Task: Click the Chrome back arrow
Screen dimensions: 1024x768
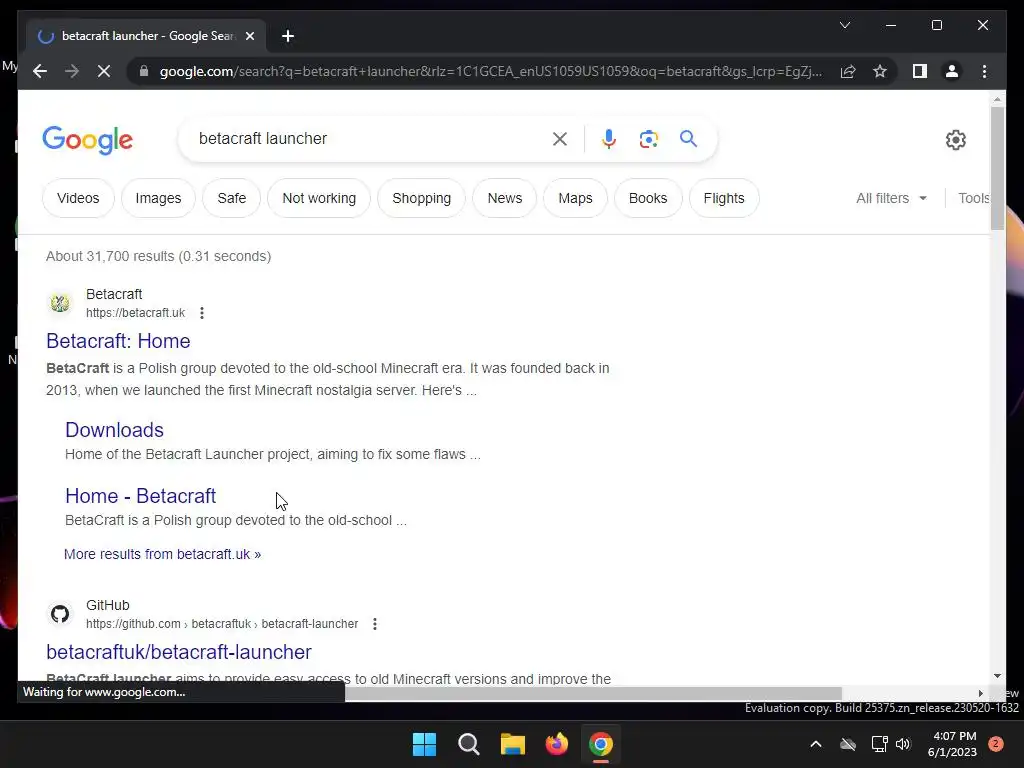Action: pyautogui.click(x=40, y=71)
